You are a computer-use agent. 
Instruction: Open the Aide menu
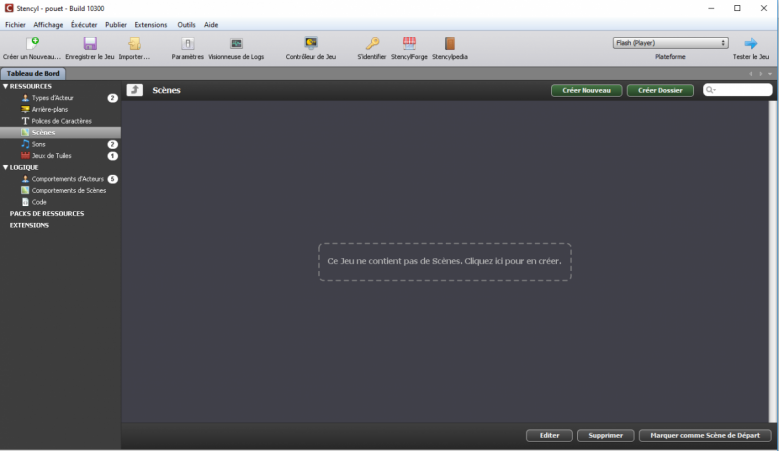211,24
